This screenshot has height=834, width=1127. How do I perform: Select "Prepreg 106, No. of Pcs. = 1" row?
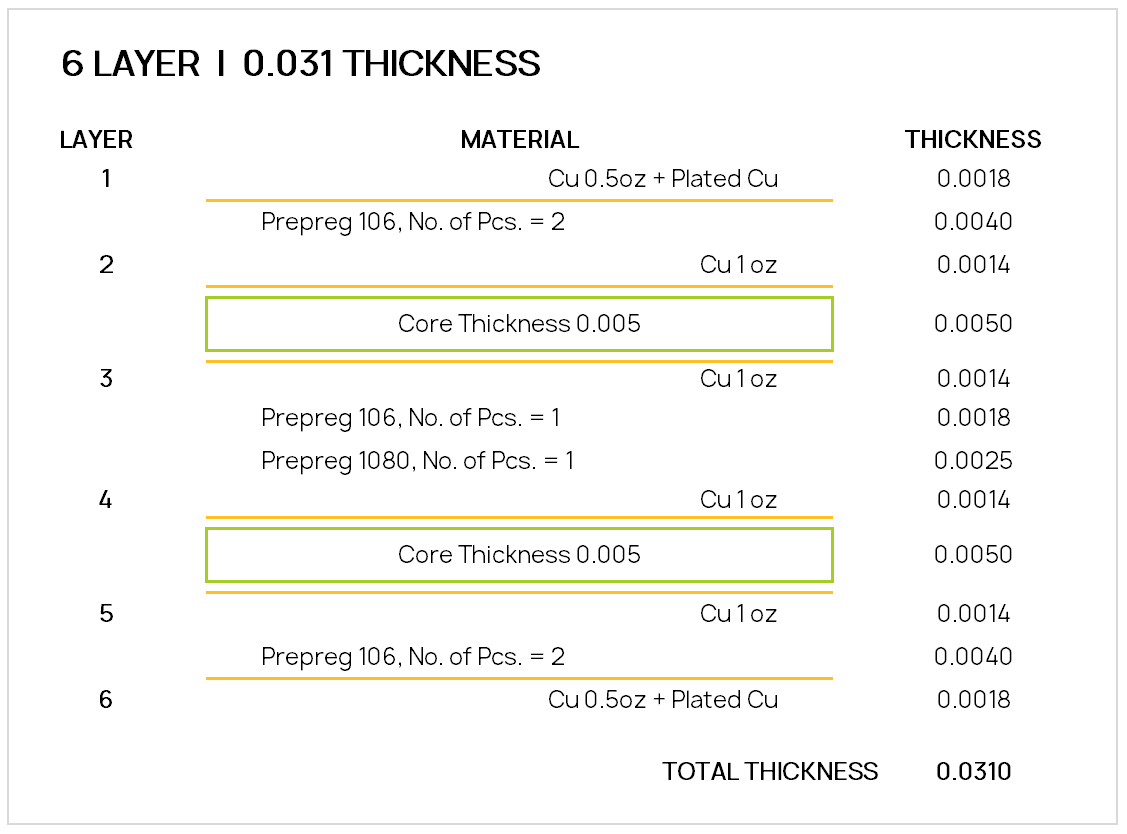[411, 418]
